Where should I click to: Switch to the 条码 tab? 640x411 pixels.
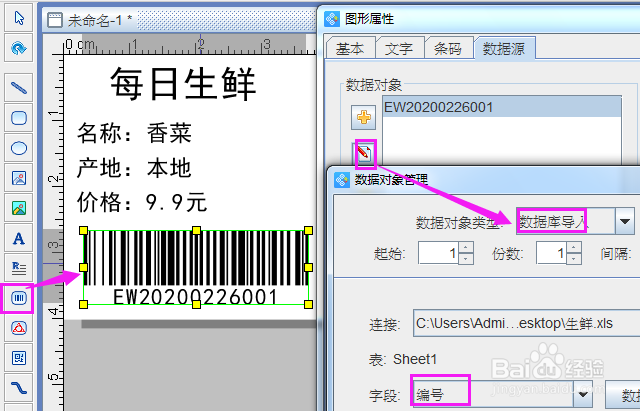click(x=448, y=49)
